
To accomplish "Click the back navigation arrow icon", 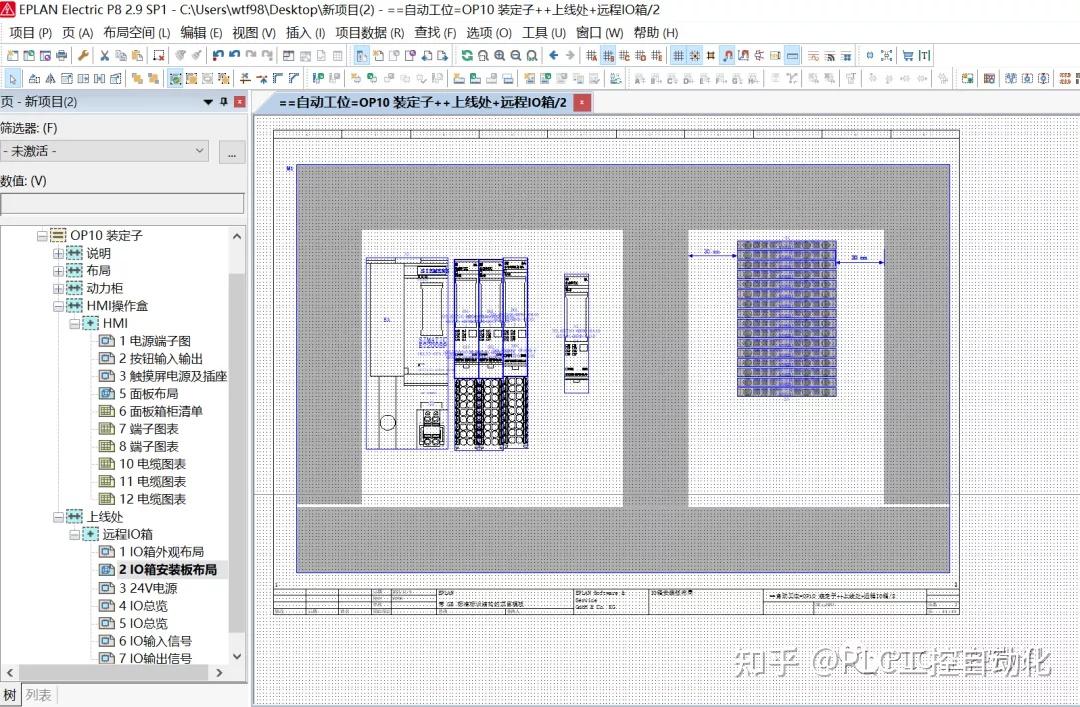I will point(552,55).
